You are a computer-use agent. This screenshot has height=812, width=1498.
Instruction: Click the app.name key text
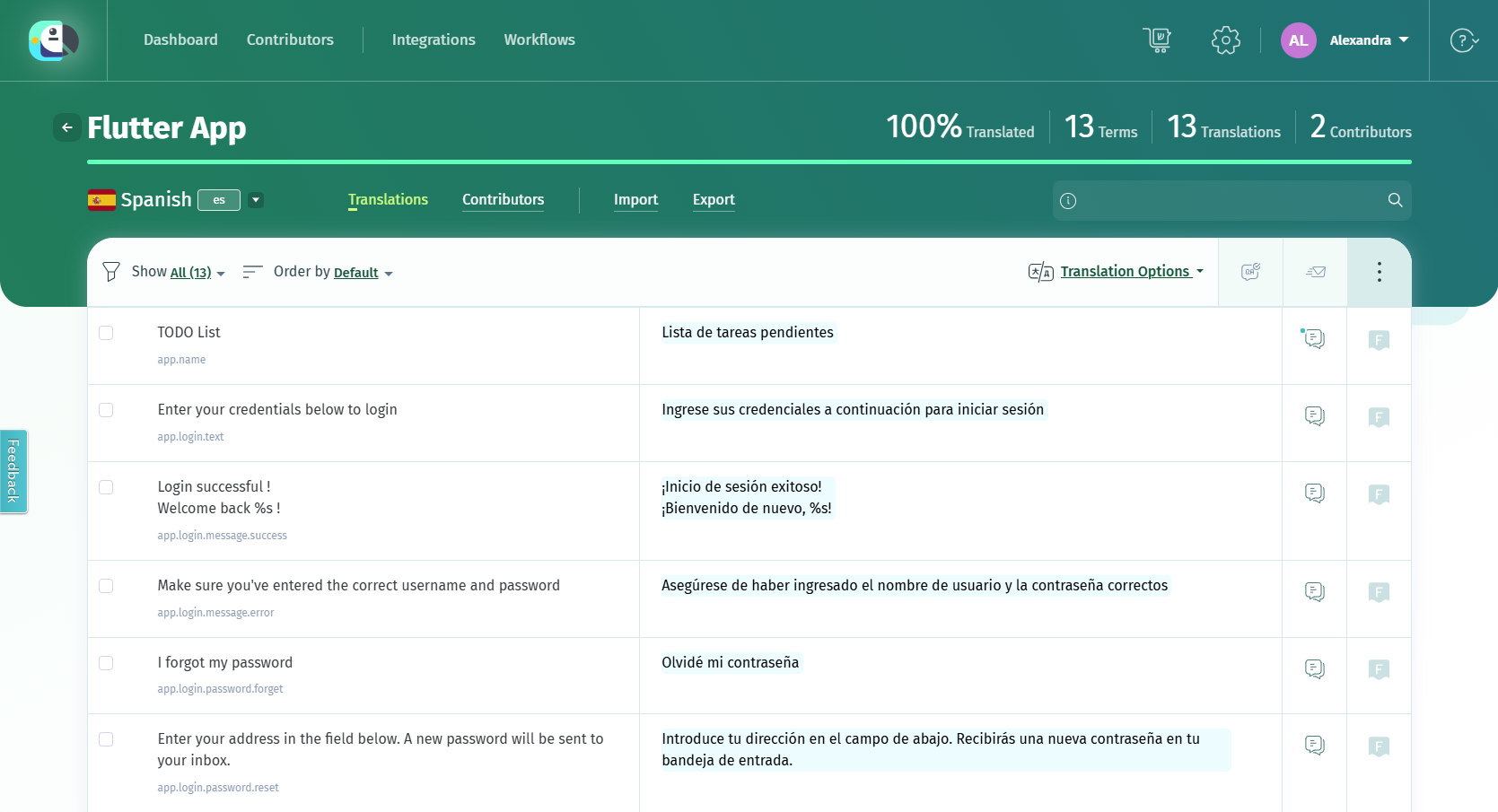(181, 360)
